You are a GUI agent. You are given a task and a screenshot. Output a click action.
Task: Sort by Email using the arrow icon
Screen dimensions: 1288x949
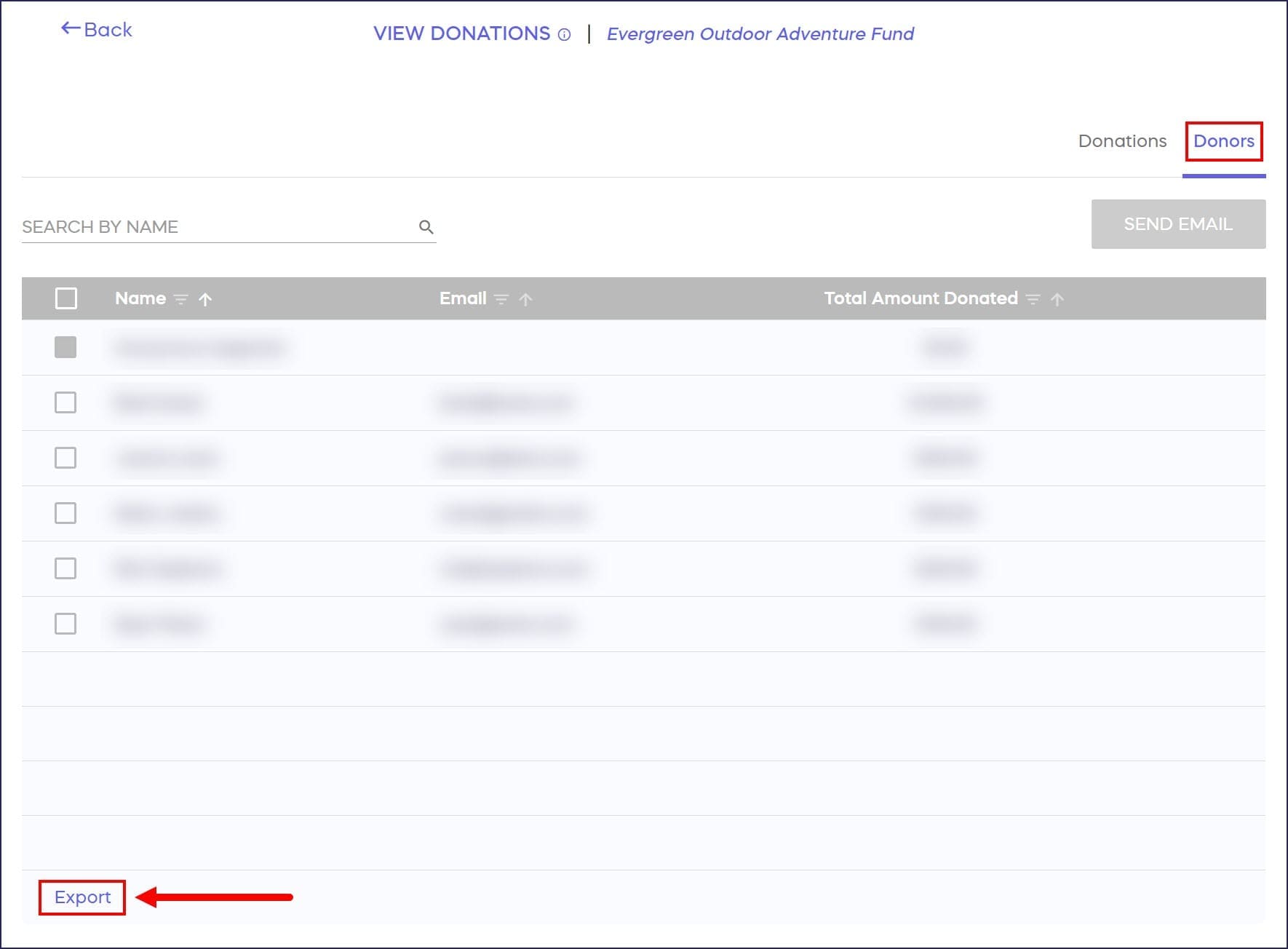click(x=525, y=299)
